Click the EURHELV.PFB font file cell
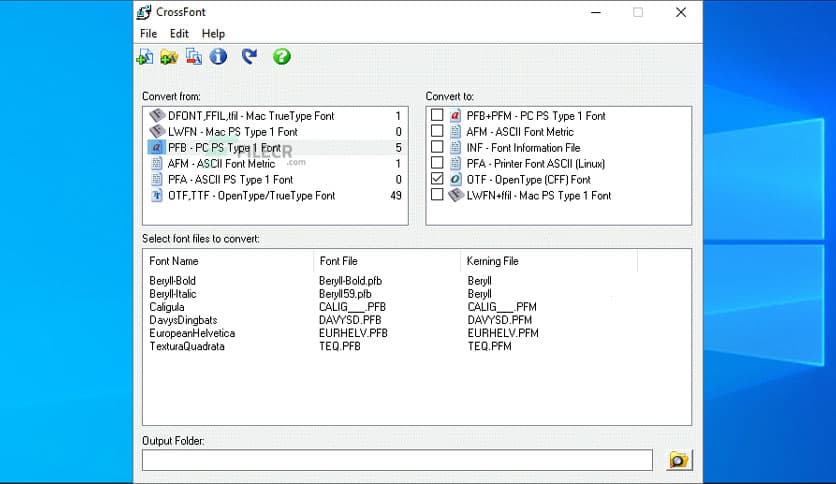This screenshot has width=836, height=484. pyautogui.click(x=353, y=333)
